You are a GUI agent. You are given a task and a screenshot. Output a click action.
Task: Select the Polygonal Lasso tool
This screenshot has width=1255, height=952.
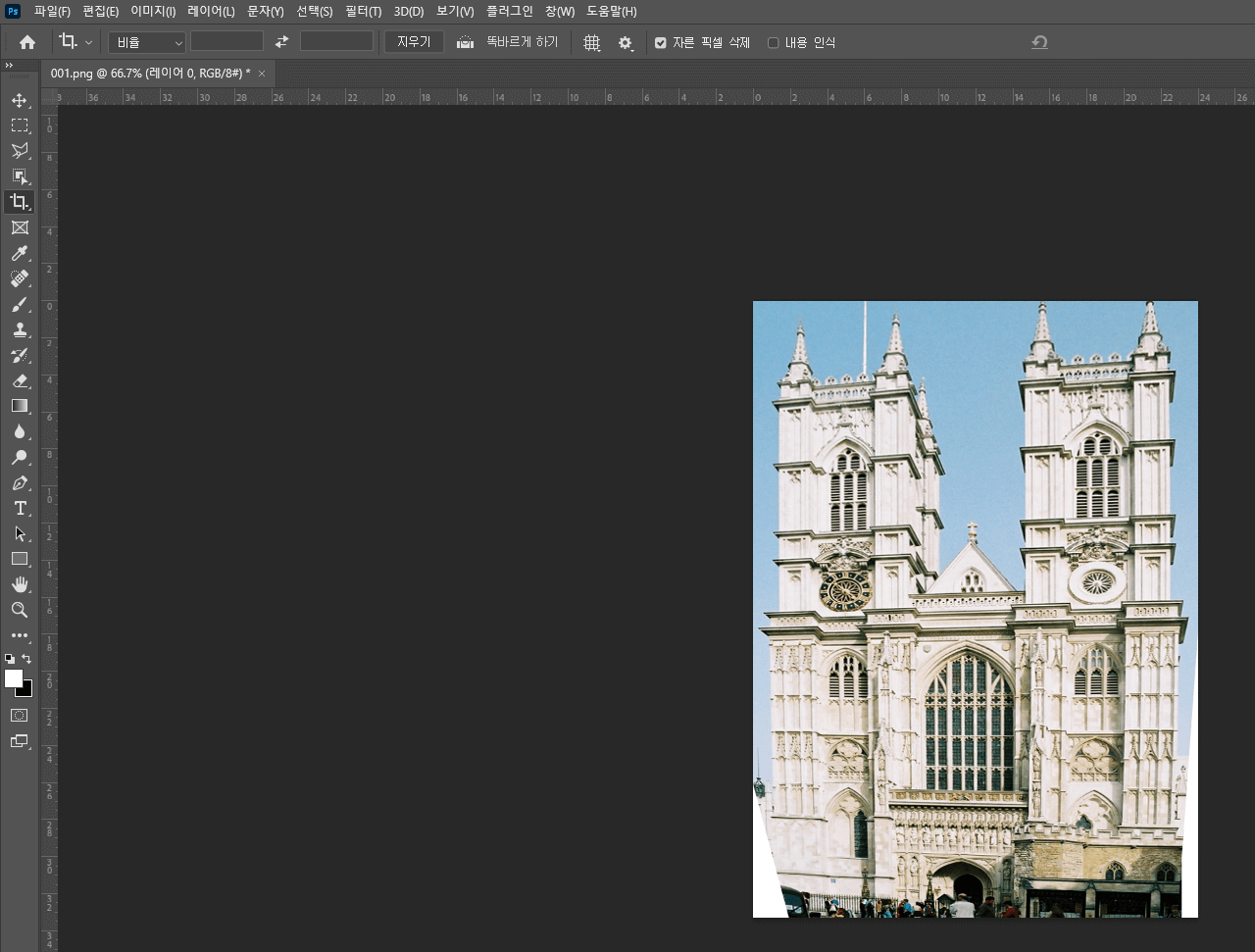20,151
